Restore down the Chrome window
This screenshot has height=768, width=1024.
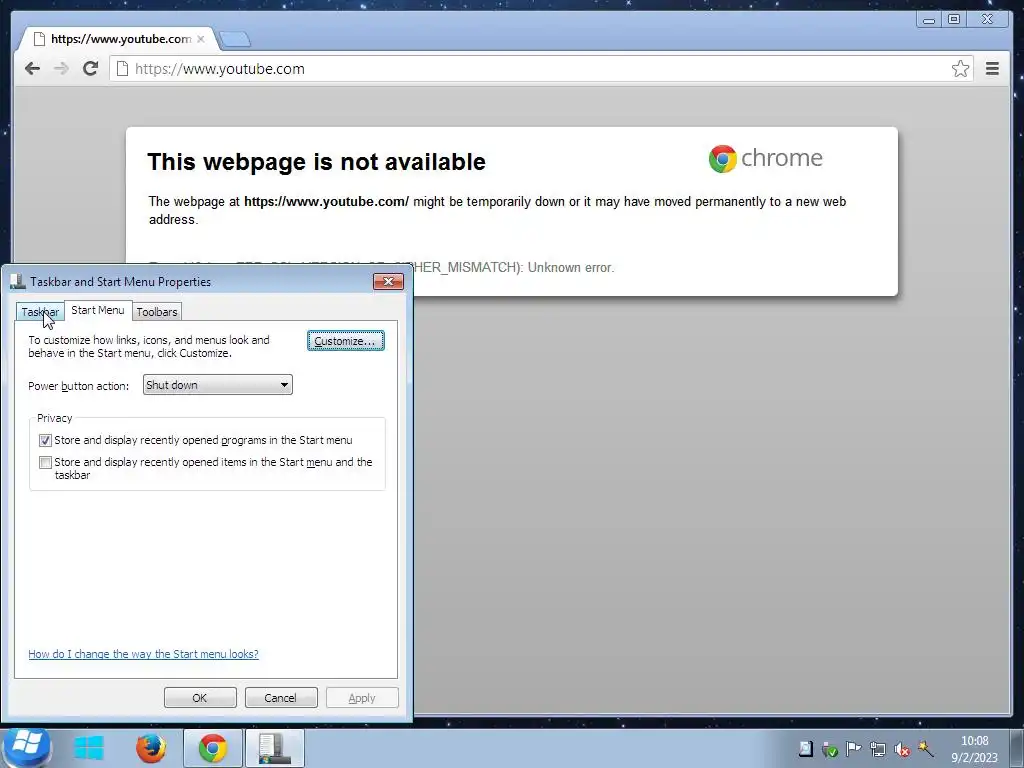tap(953, 20)
